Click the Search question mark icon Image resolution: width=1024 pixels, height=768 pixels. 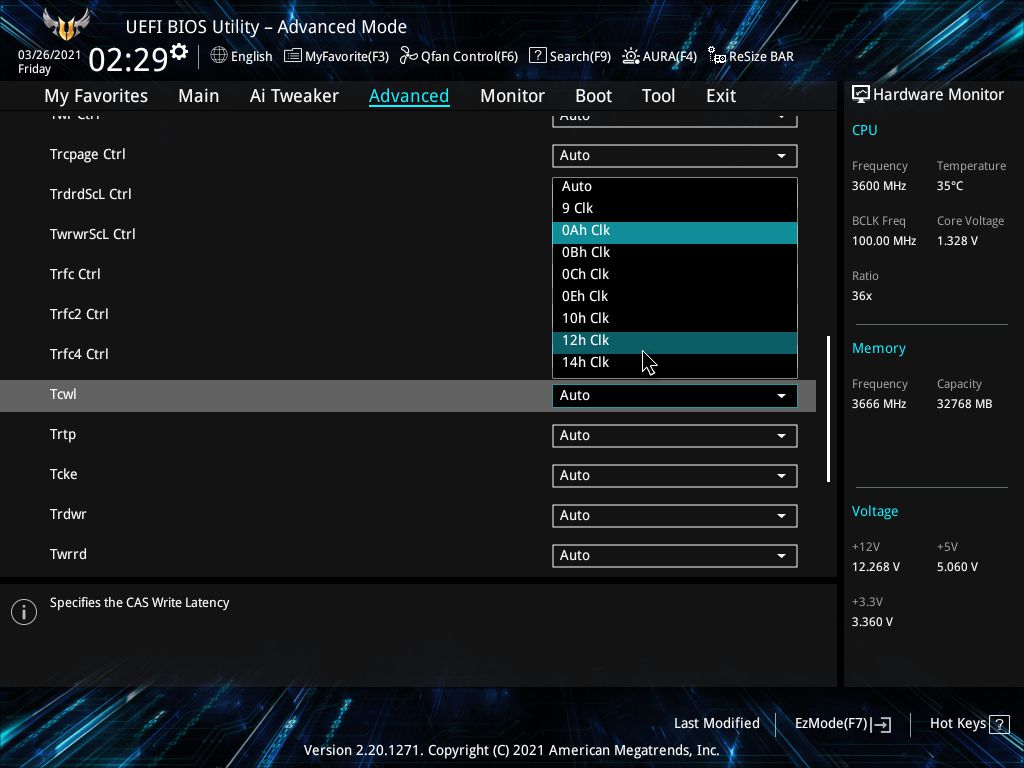(537, 56)
